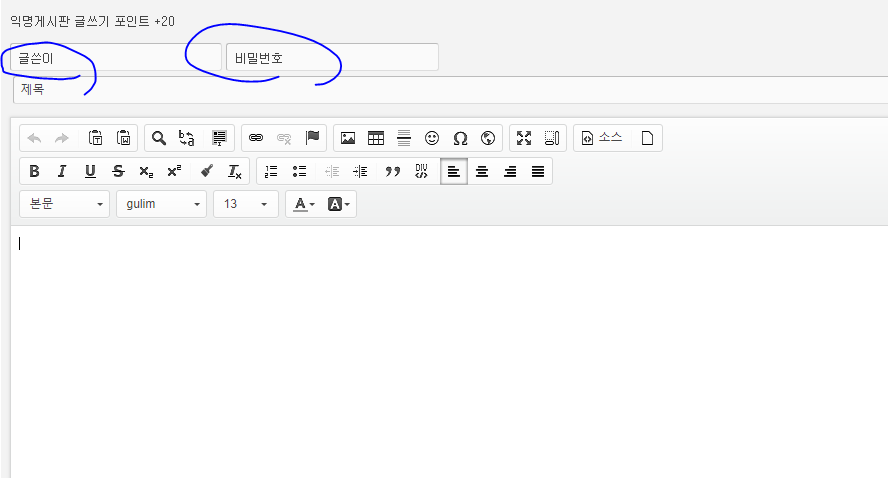
Task: Insert a hyperlink with the link icon
Action: tap(256, 138)
